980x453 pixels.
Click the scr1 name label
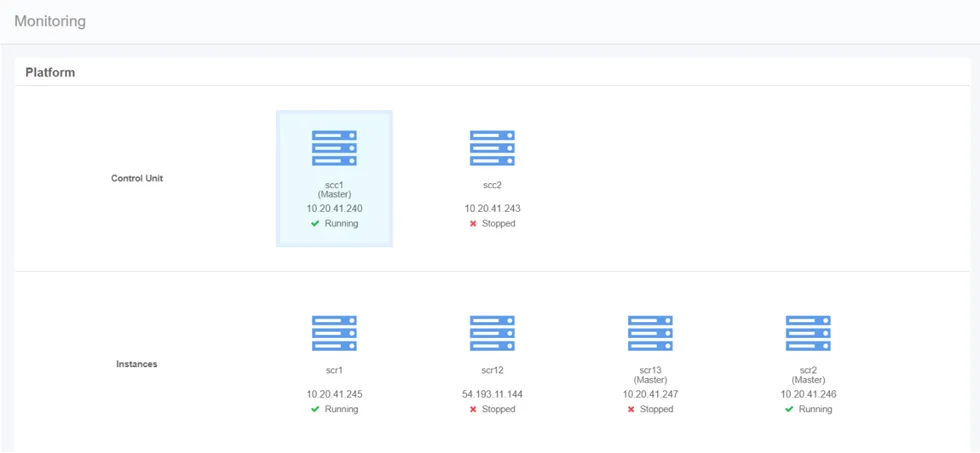click(334, 371)
